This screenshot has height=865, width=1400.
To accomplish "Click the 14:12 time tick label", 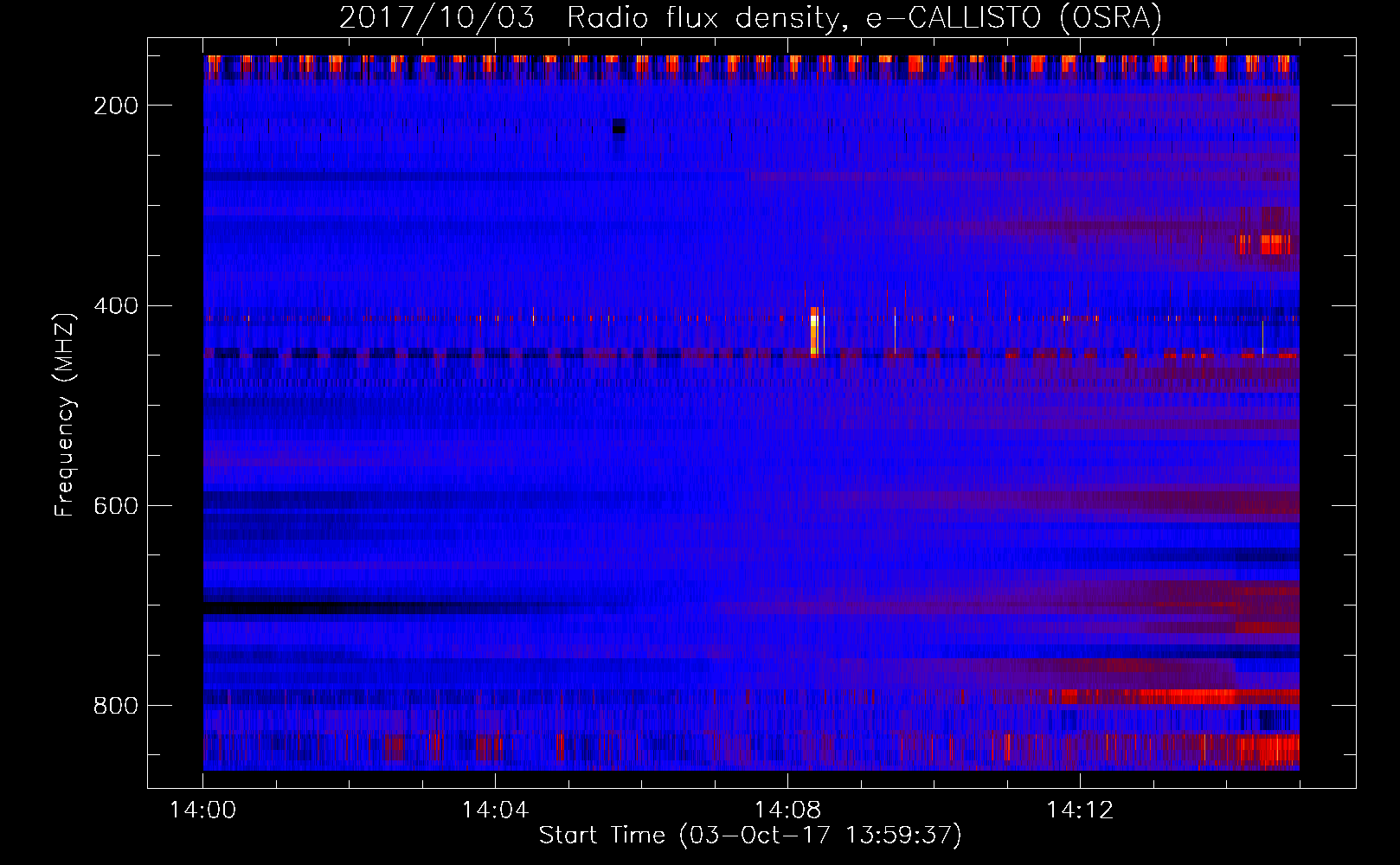I will point(1080,810).
